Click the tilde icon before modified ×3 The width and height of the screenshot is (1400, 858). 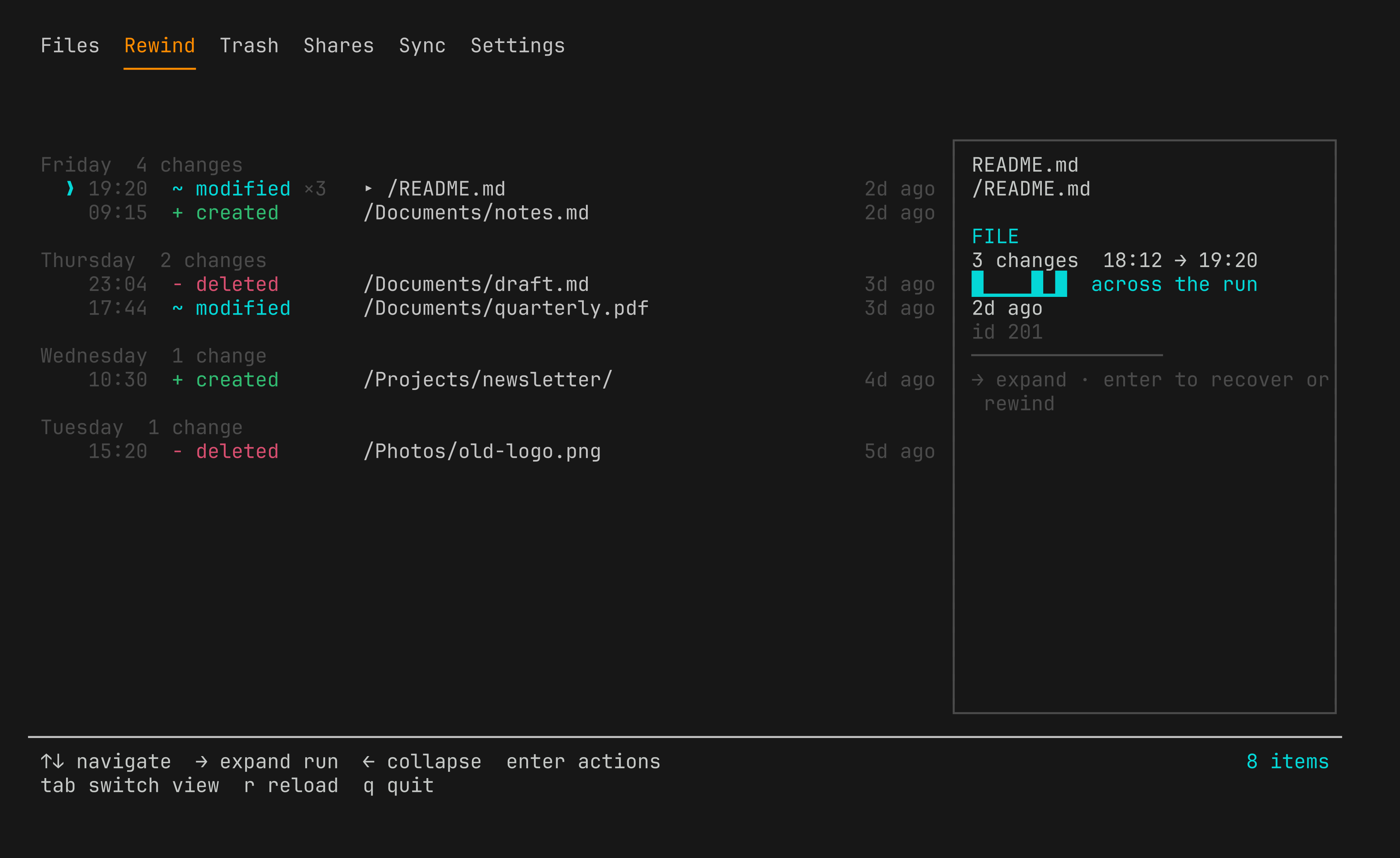pos(177,189)
